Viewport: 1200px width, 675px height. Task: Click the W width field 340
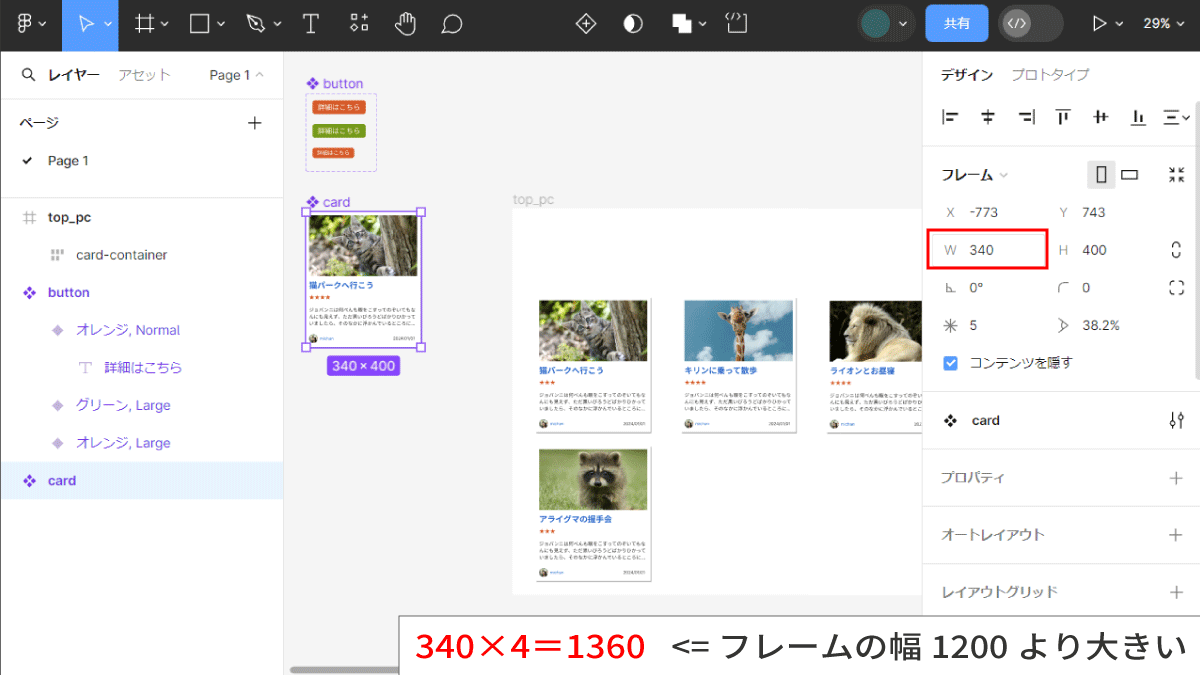(988, 250)
